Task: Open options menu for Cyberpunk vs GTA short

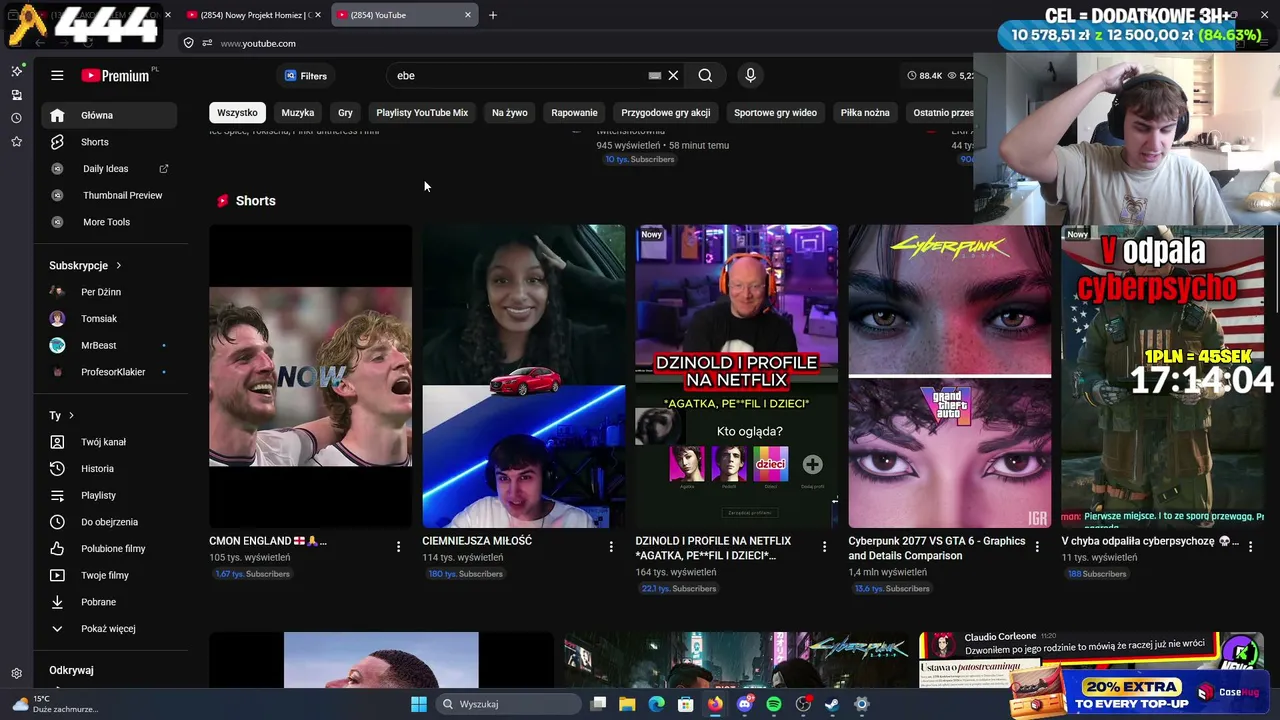Action: click(x=1037, y=547)
